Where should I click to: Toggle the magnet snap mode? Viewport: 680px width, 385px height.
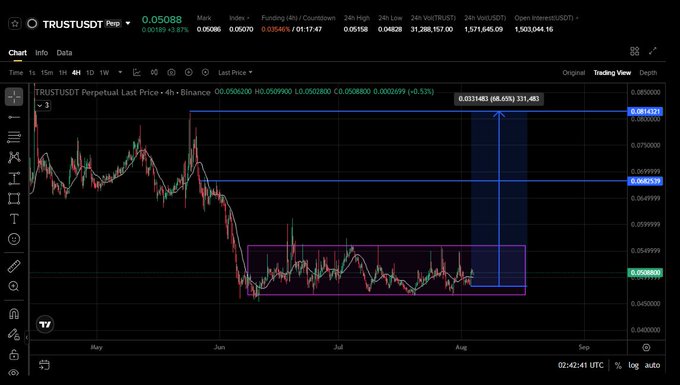click(x=14, y=313)
